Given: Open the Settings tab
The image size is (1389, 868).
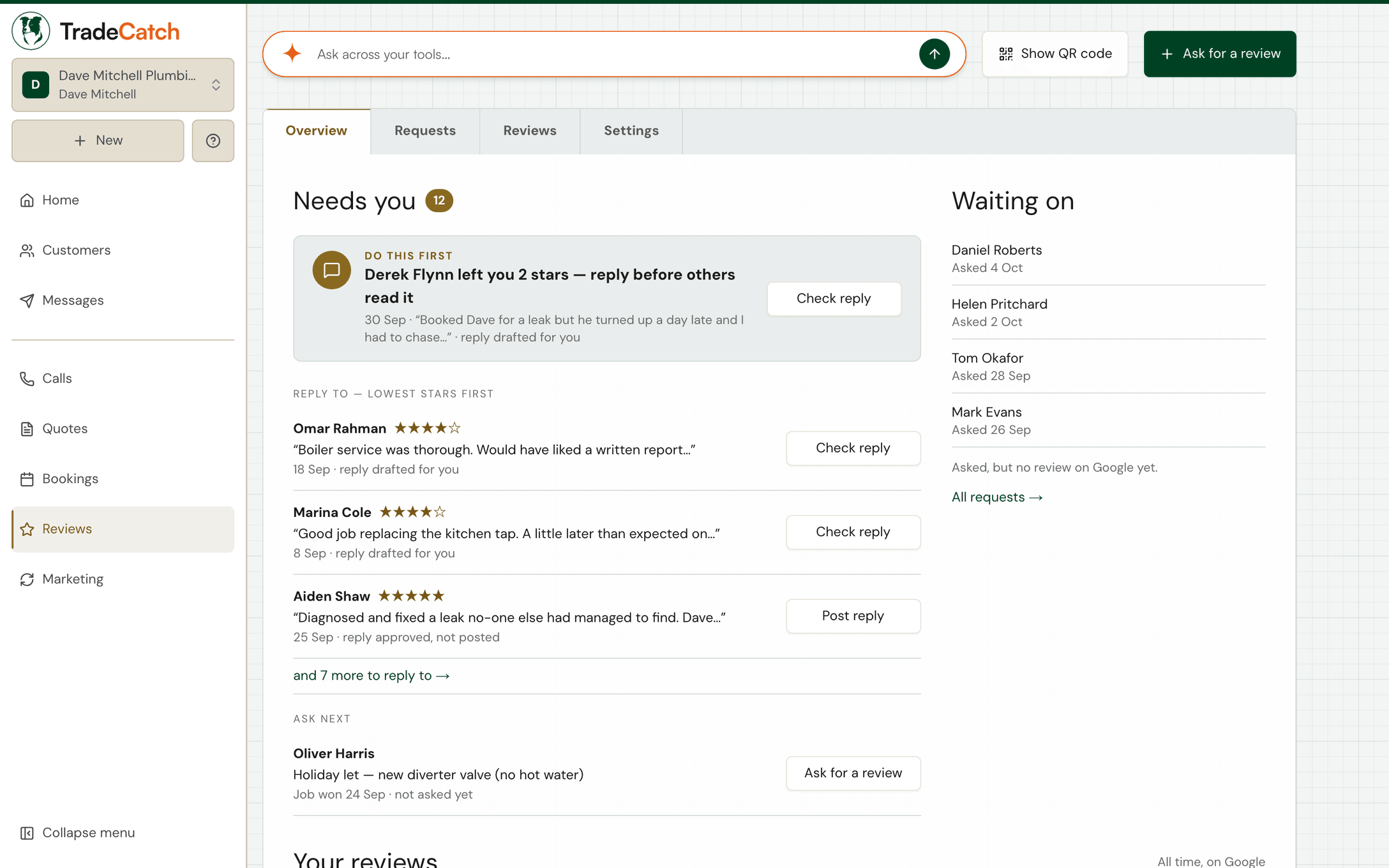Looking at the screenshot, I should point(631,131).
